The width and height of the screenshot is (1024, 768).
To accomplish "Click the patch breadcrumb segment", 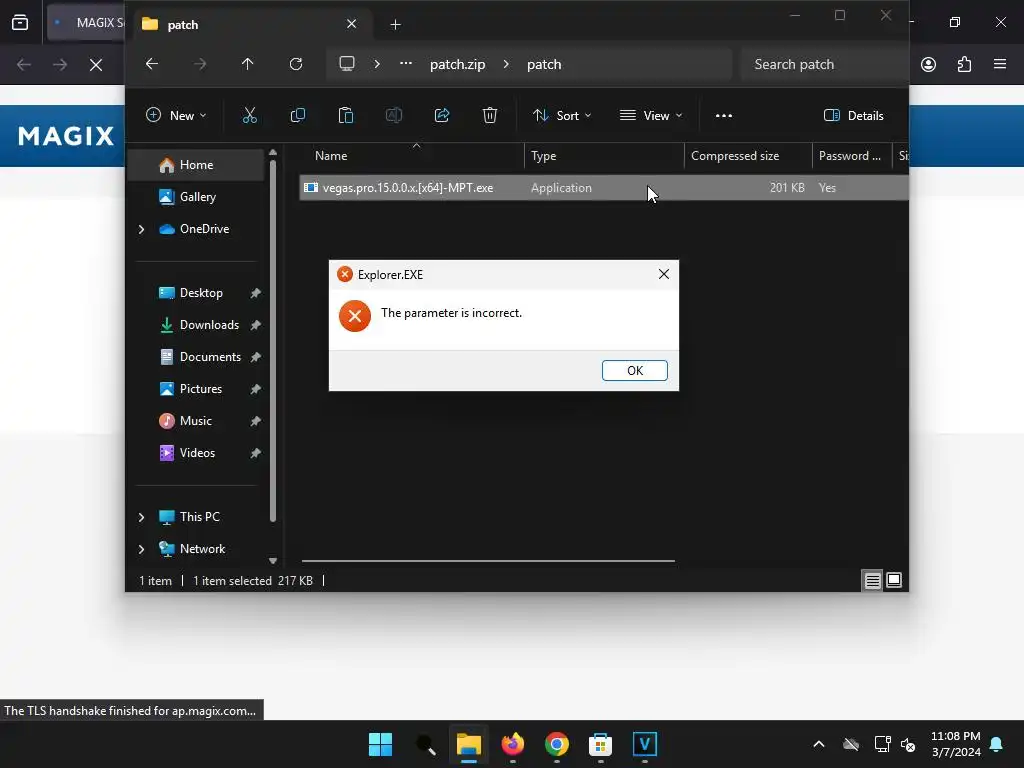I will pos(544,64).
